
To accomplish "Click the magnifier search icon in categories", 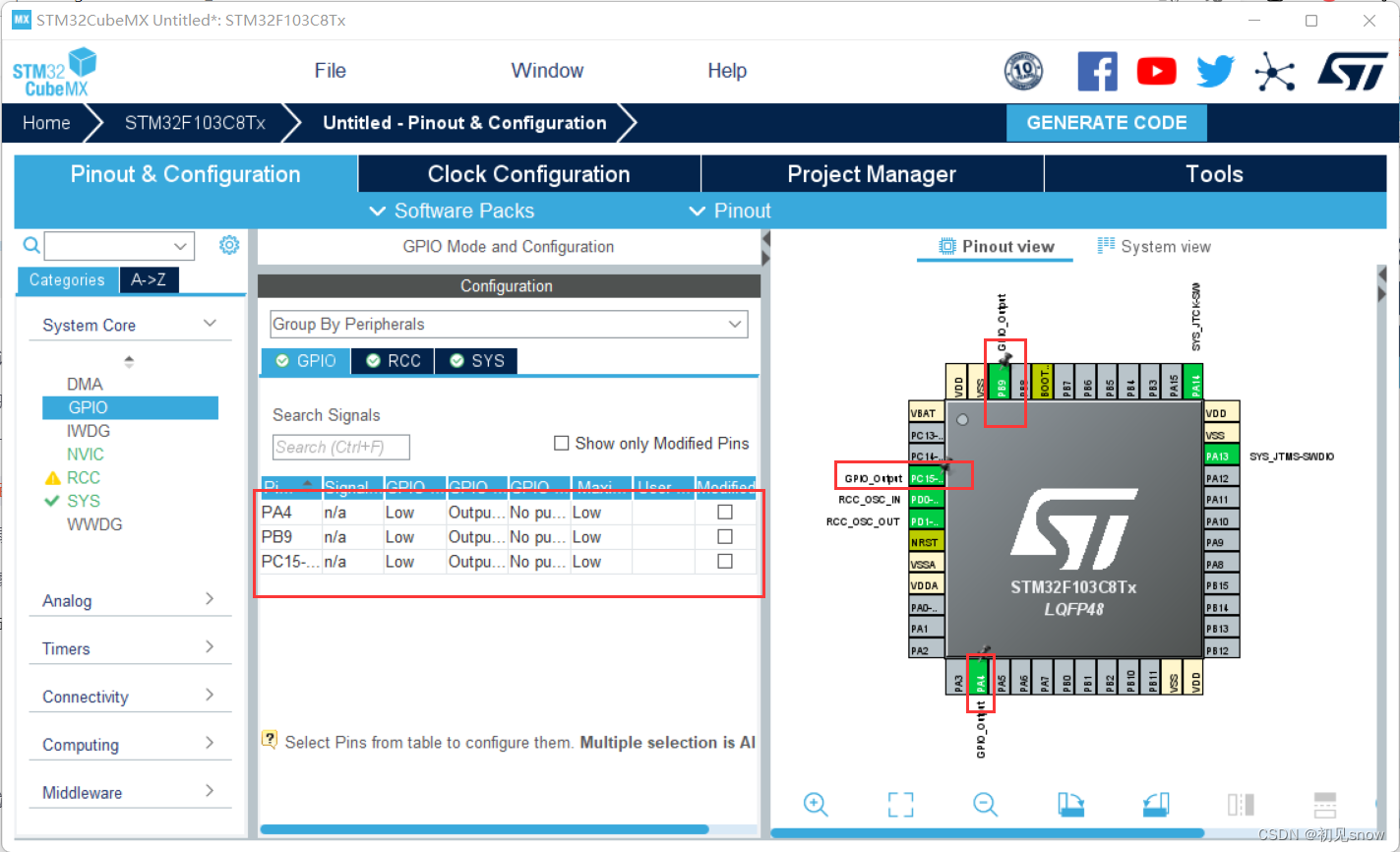I will click(x=31, y=245).
